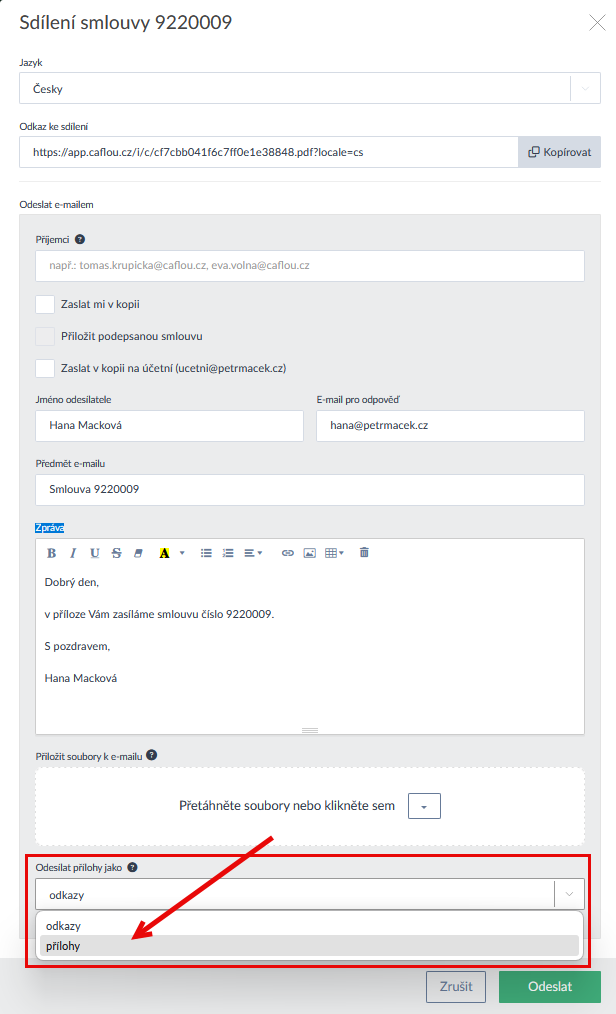Check 'Přiložit podepsanou smlouvu' option
616x1014 pixels.
point(45,336)
